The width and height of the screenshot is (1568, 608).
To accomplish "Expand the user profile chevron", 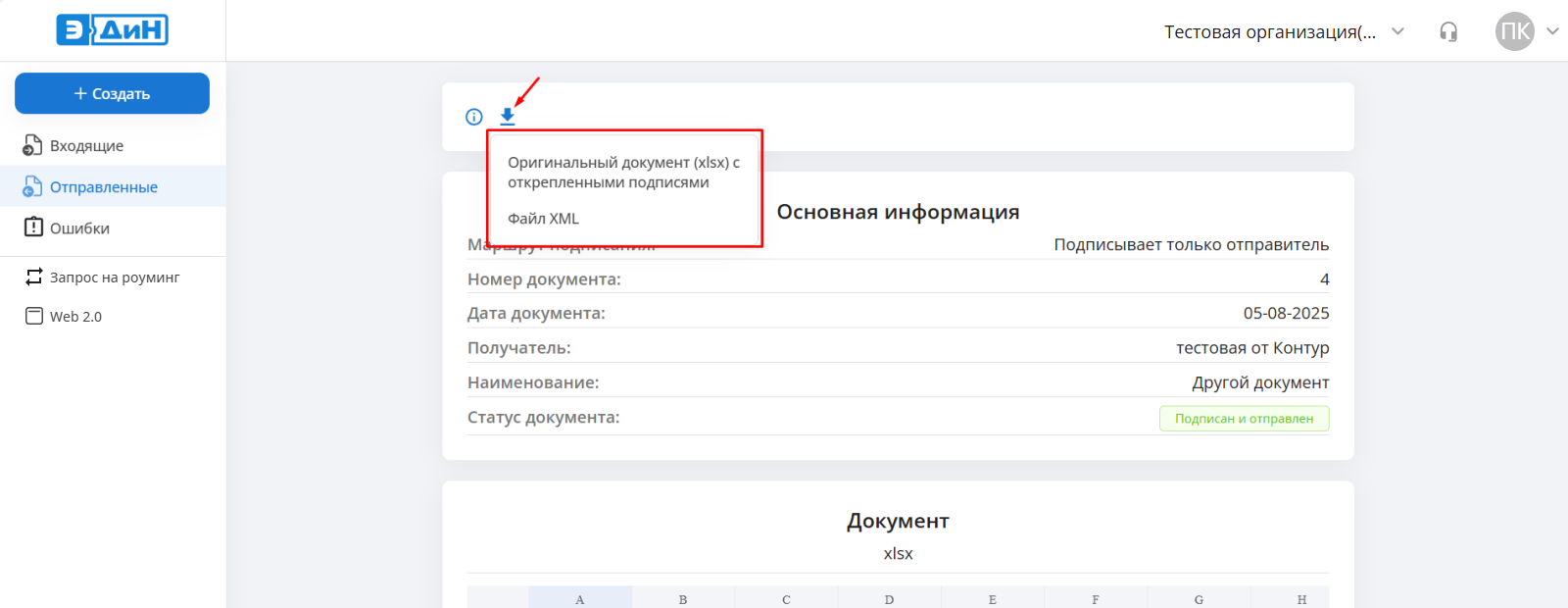I will [1552, 31].
